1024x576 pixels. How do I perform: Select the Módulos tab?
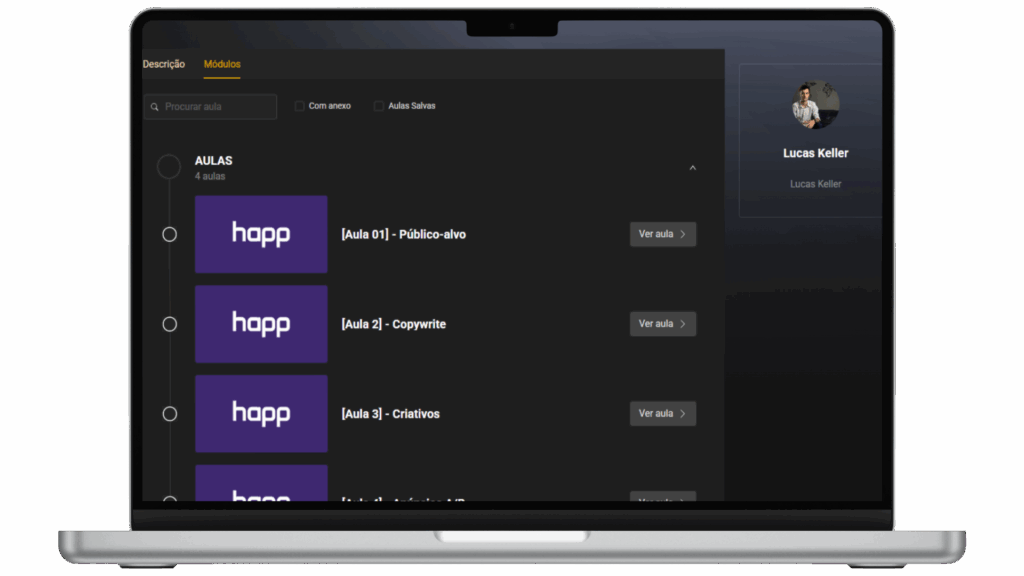coord(222,64)
